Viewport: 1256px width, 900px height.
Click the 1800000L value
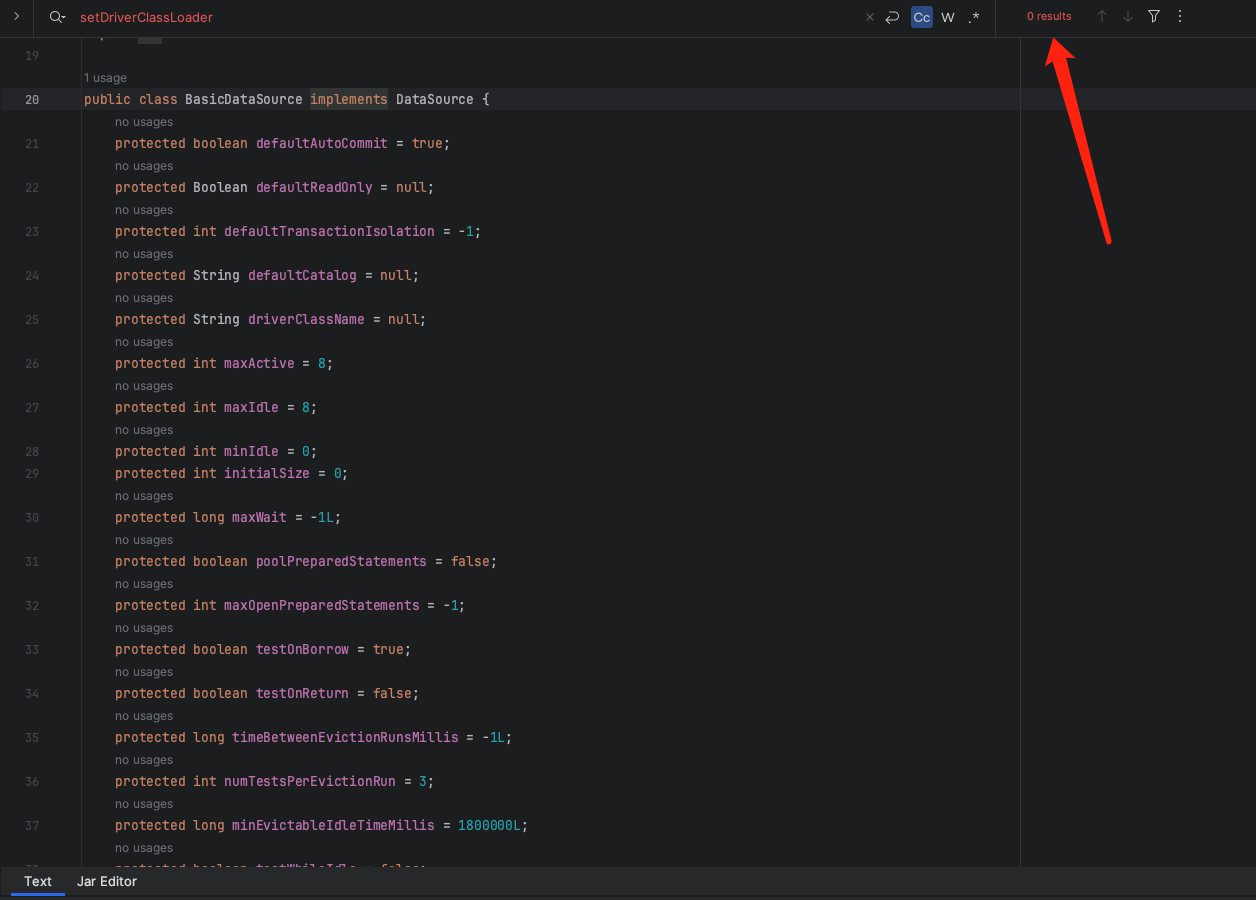pos(489,825)
